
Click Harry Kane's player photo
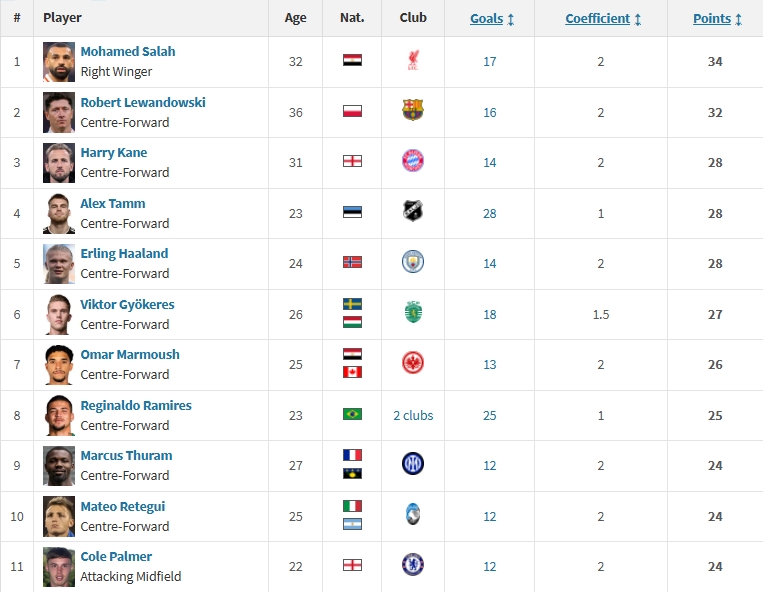[59, 163]
